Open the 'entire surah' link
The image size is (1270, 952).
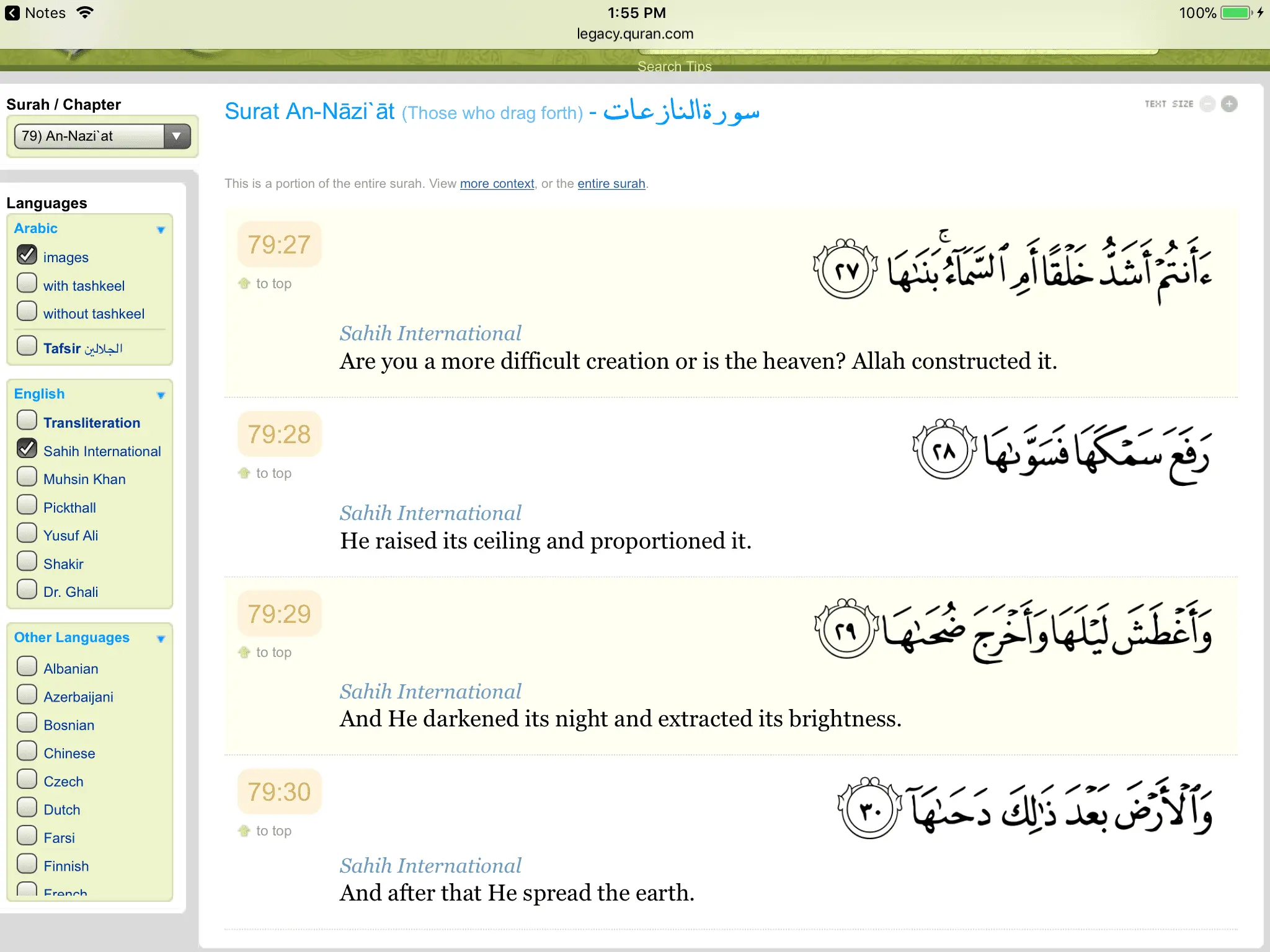611,183
